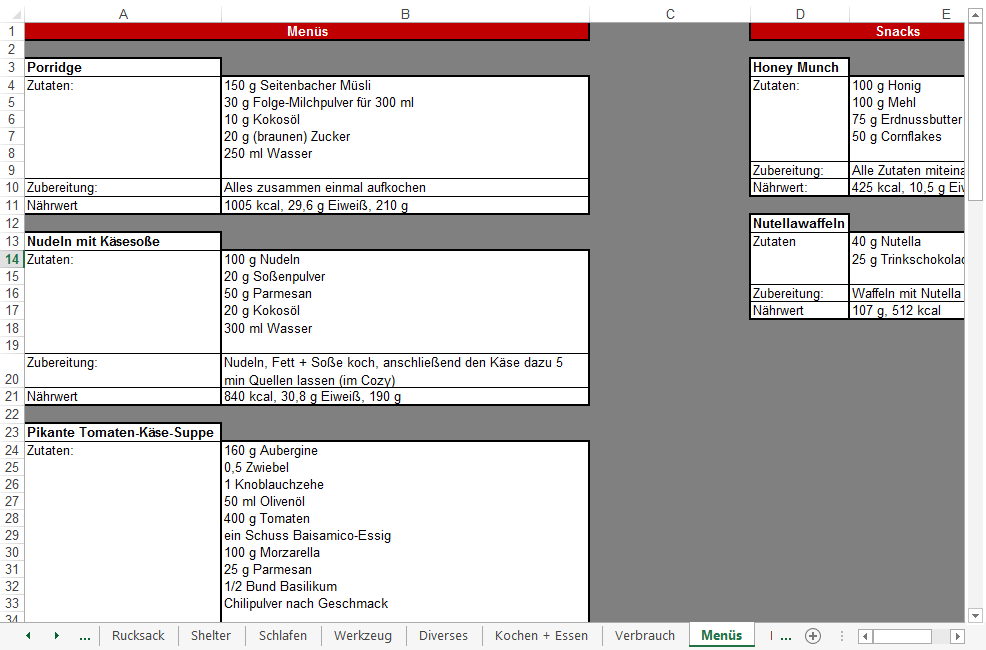
Task: Click horizontal scrollbar left arrow
Action: tap(866, 636)
